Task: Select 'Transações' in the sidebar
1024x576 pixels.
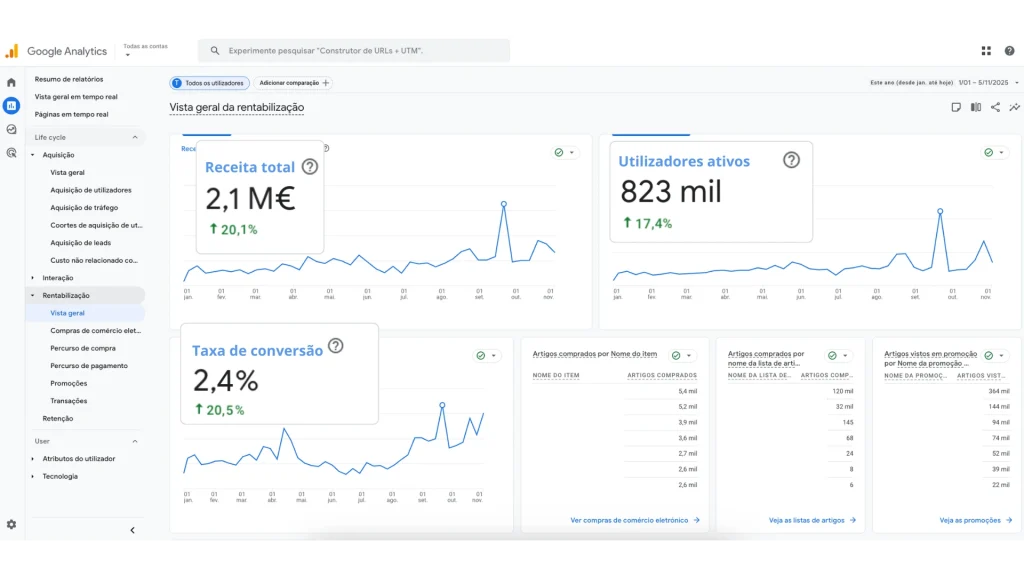Action: click(68, 401)
